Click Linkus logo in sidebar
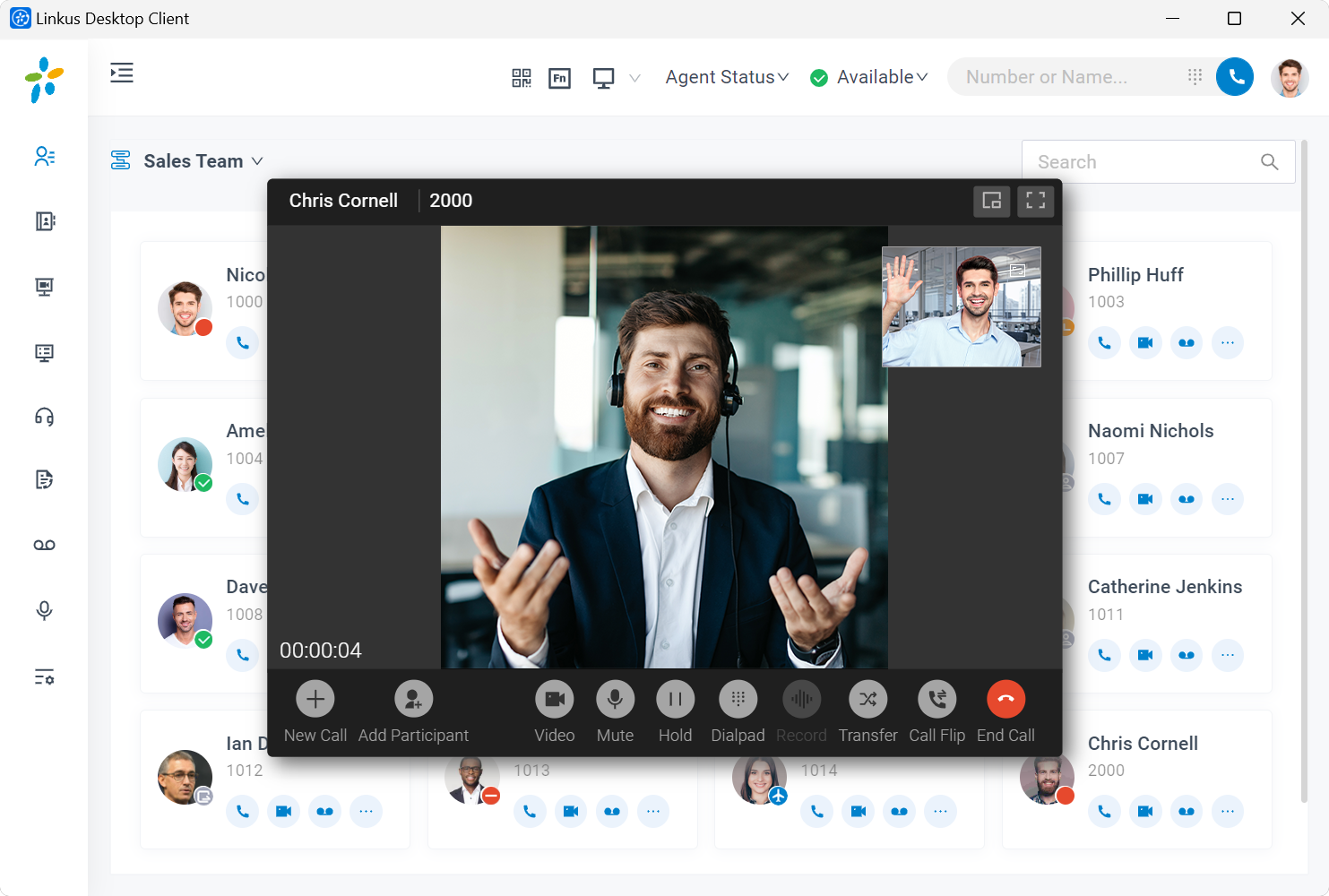The width and height of the screenshot is (1329, 896). (x=45, y=80)
